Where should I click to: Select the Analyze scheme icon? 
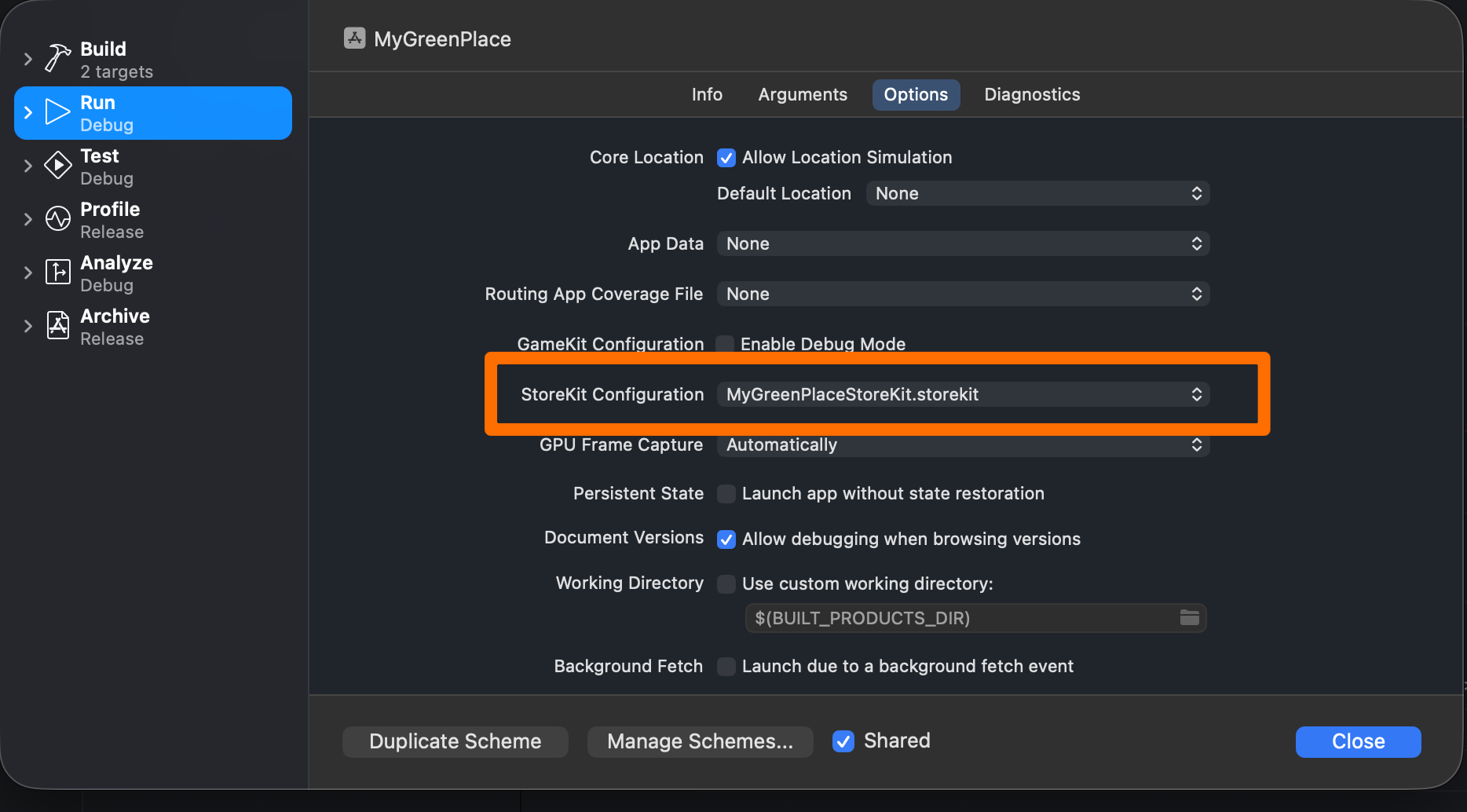coord(57,272)
